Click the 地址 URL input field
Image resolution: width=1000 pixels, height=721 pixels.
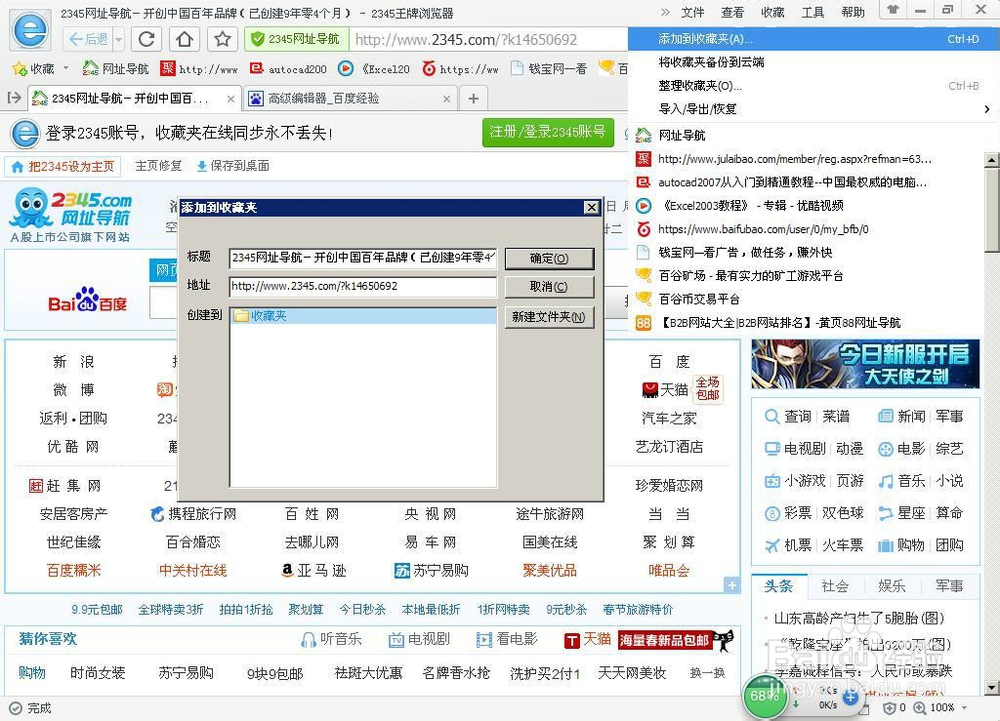362,288
